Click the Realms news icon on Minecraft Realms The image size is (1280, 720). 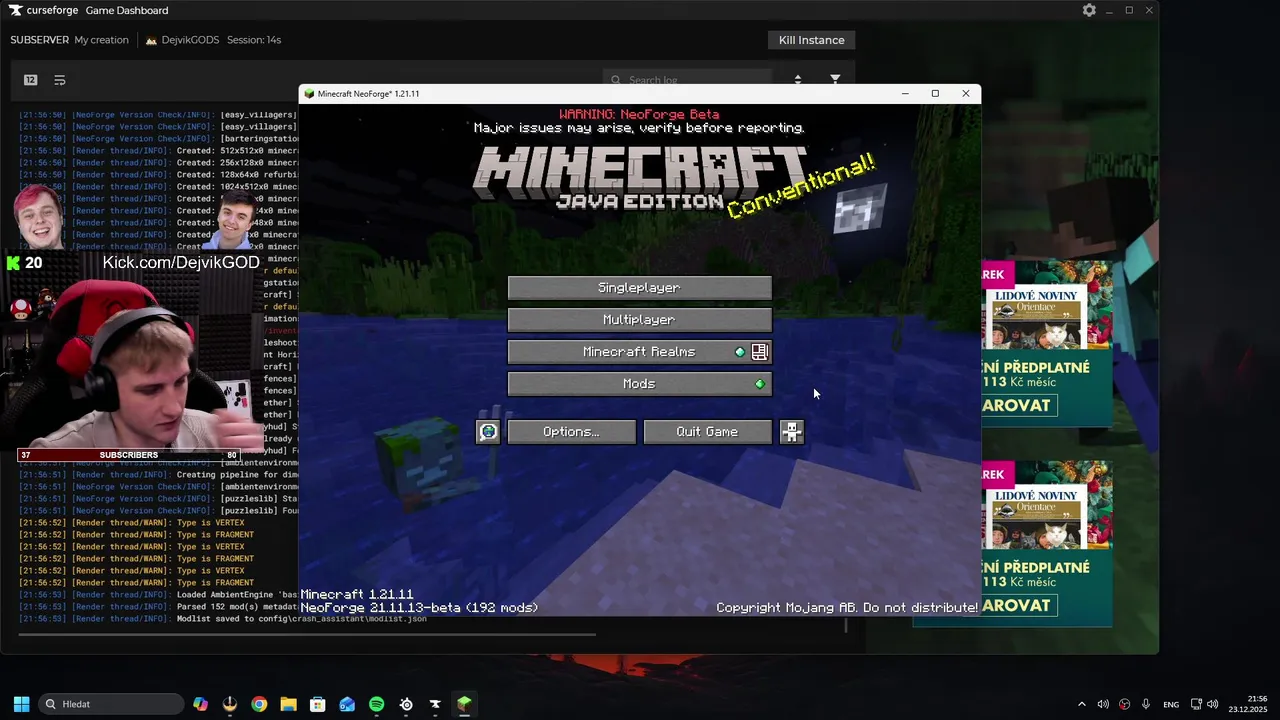click(x=760, y=352)
